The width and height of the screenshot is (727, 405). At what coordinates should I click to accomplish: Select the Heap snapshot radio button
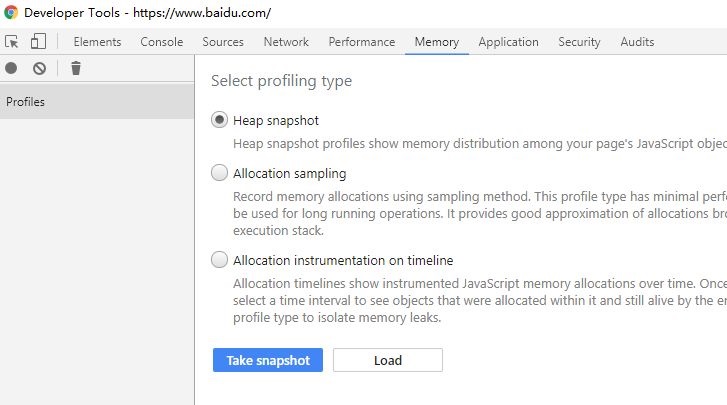[x=220, y=120]
